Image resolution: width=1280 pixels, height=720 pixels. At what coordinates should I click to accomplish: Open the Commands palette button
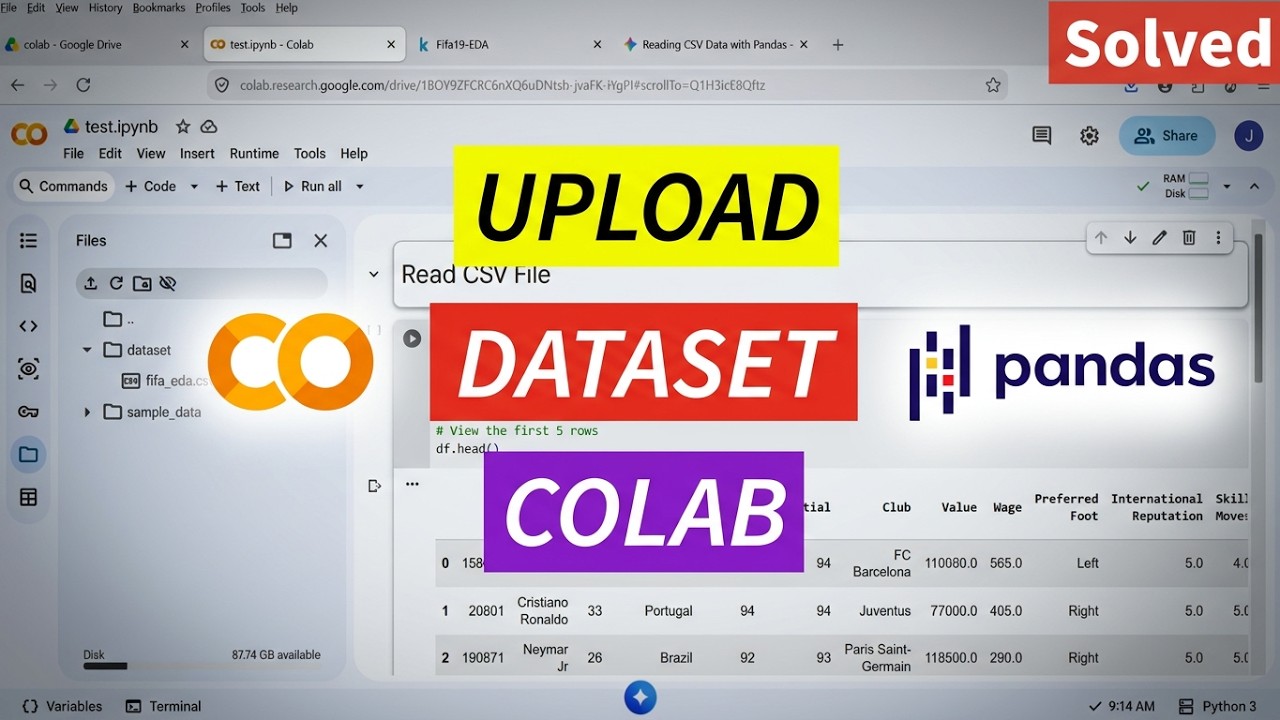tap(62, 186)
